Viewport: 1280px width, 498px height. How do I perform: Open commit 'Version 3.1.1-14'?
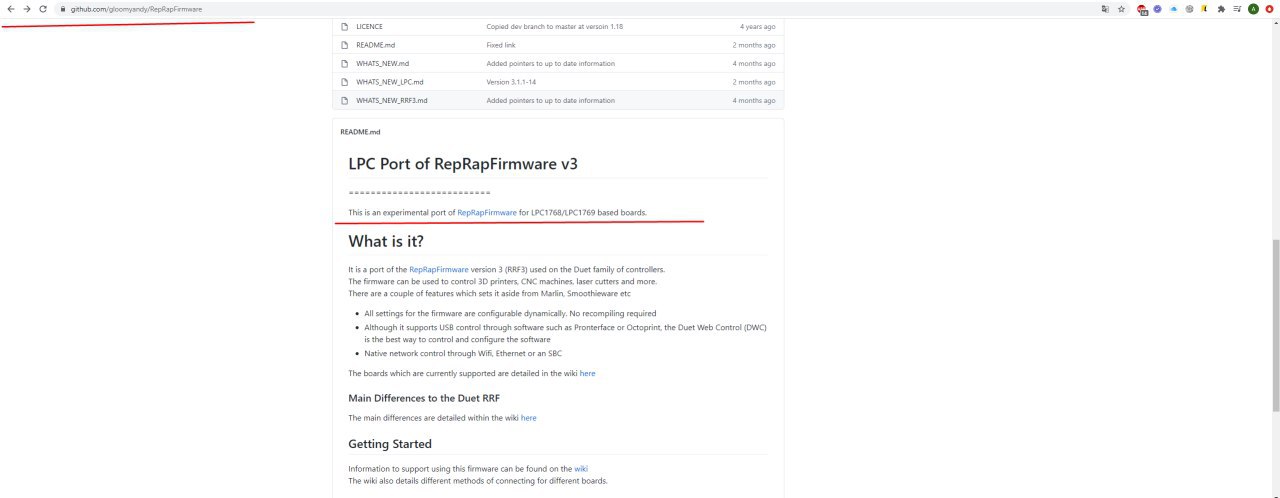click(511, 82)
